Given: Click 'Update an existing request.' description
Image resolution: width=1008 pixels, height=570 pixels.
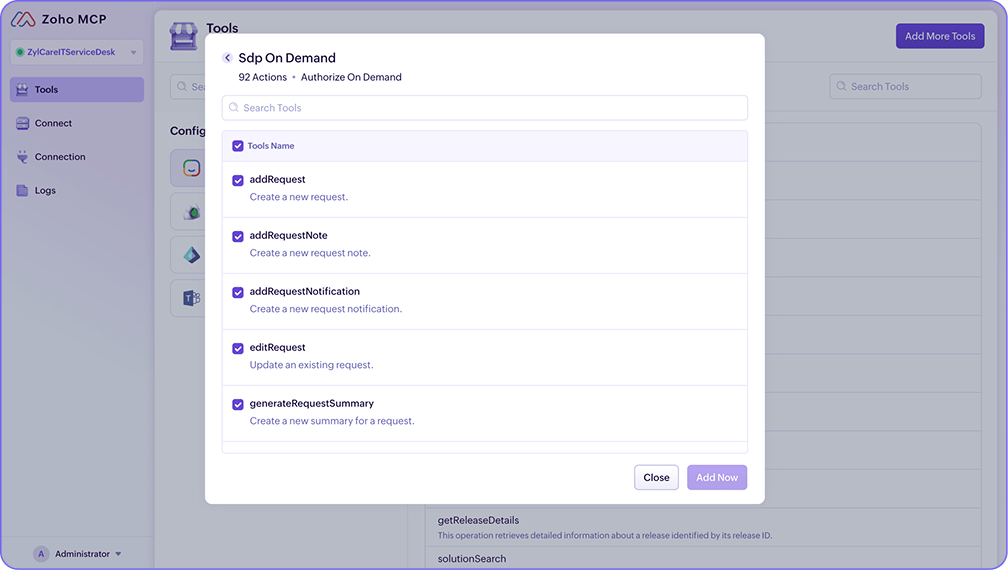Looking at the screenshot, I should pos(311,364).
